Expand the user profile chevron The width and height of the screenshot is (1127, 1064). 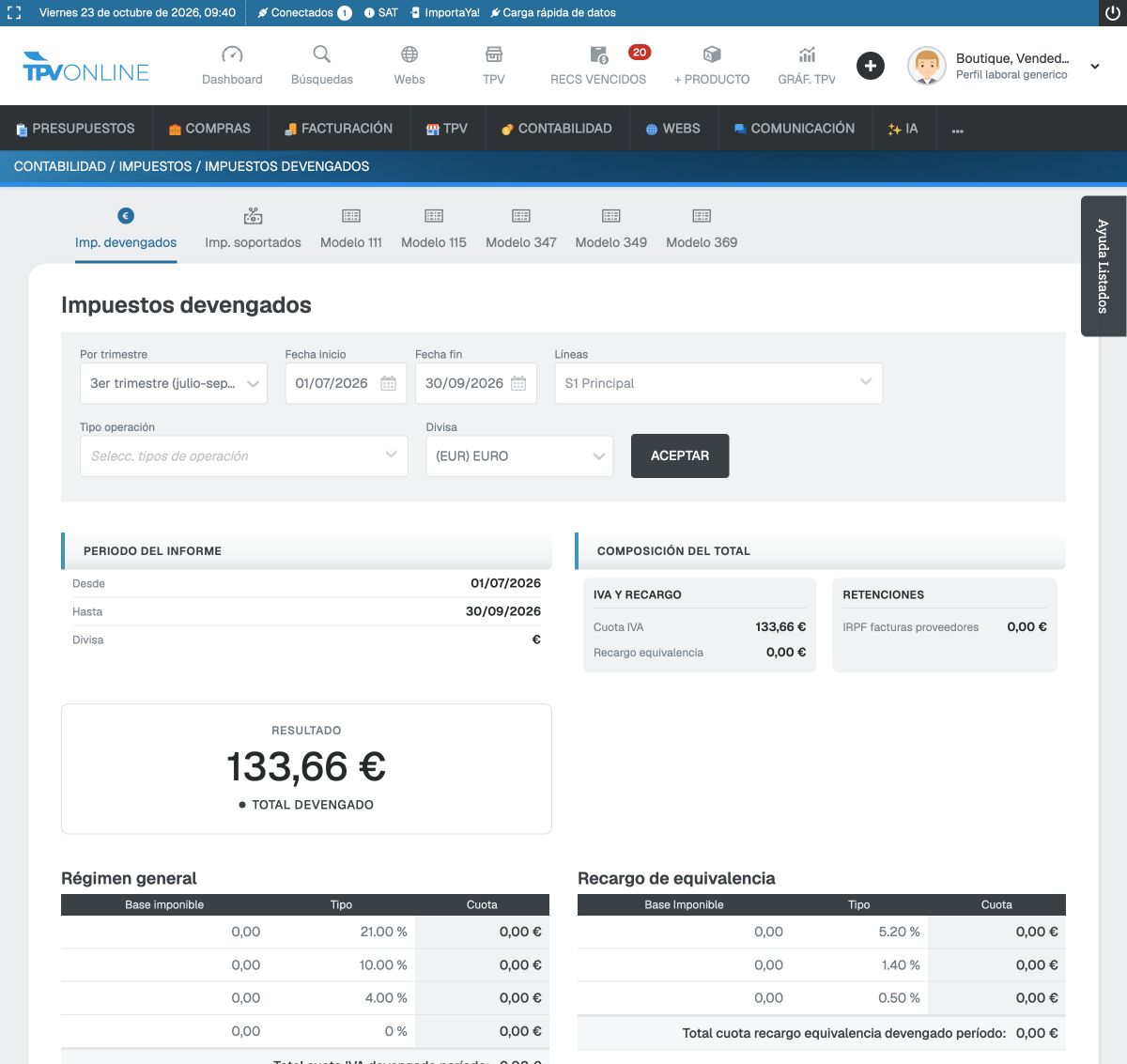pos(1095,67)
